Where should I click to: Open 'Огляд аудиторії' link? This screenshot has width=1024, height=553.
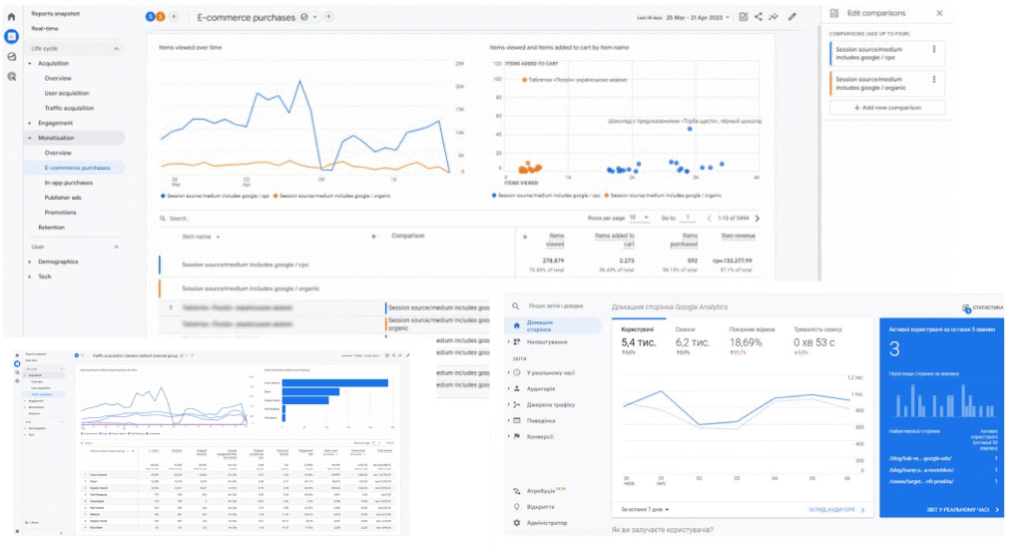click(x=837, y=509)
